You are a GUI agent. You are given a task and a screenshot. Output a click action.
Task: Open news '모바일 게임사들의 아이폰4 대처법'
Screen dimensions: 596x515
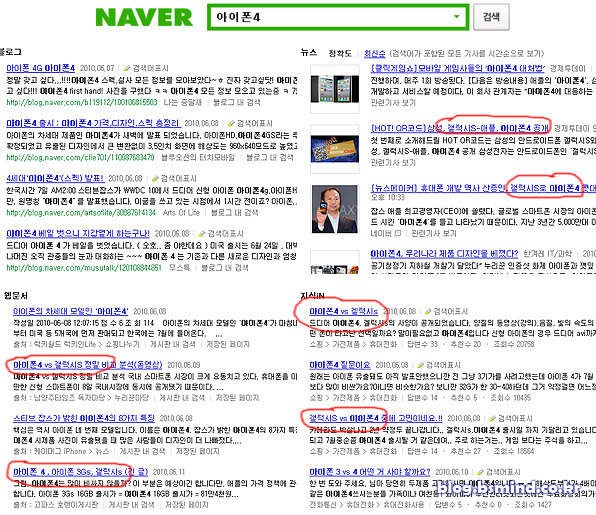pyautogui.click(x=458, y=69)
